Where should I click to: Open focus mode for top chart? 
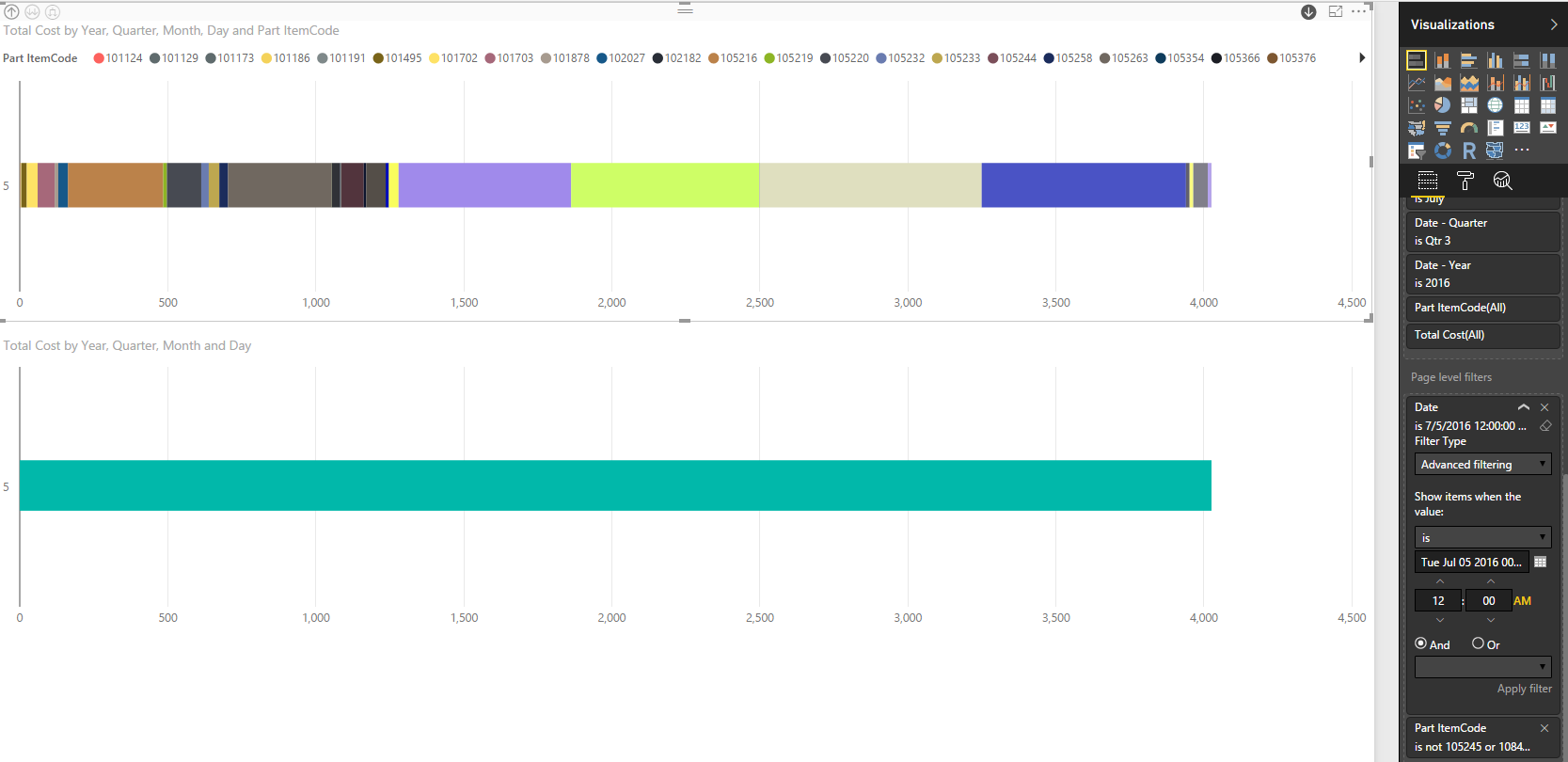point(1335,11)
